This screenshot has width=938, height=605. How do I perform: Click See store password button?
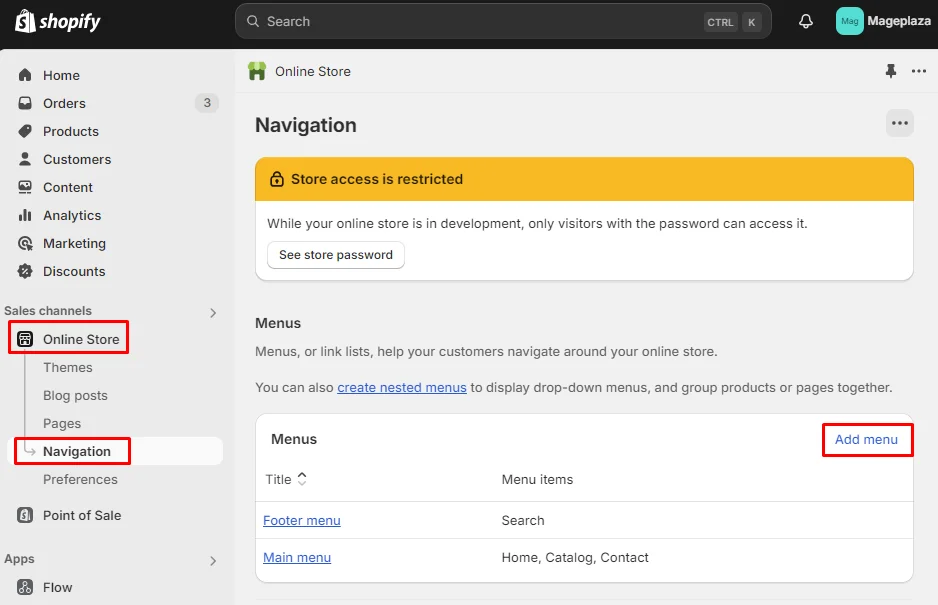336,255
